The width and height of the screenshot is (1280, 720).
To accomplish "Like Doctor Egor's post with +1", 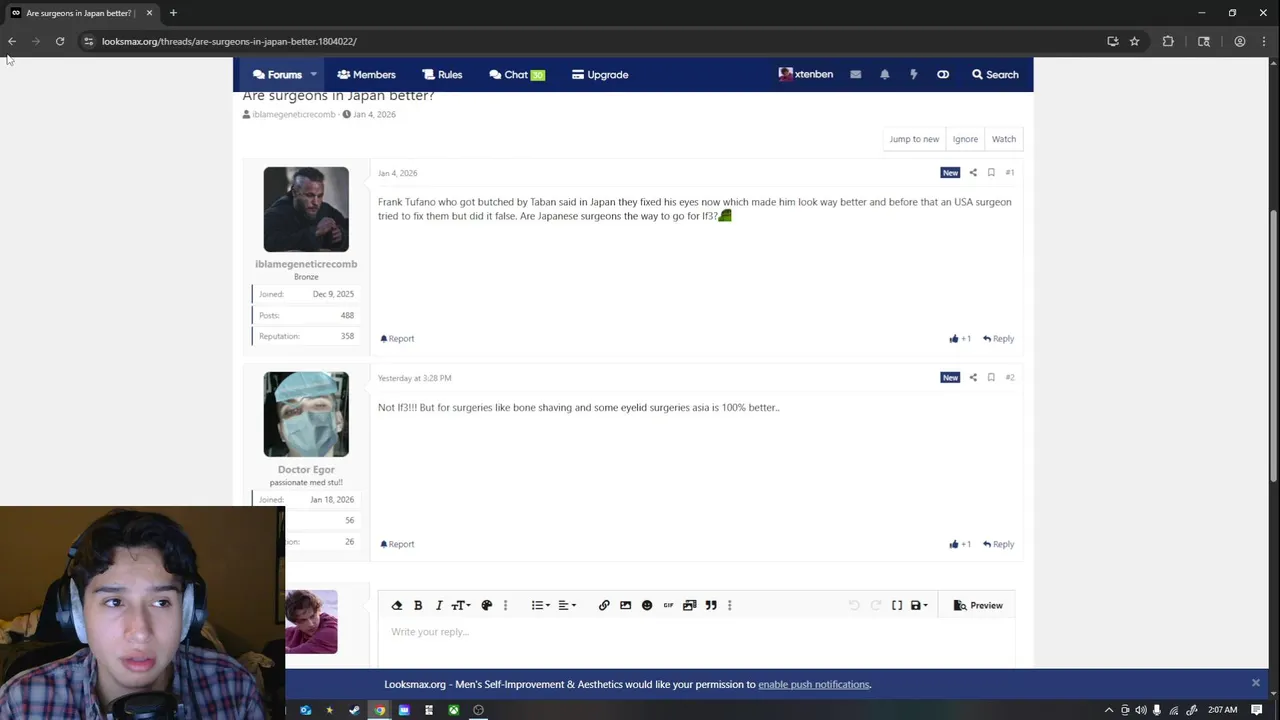I will 960,544.
